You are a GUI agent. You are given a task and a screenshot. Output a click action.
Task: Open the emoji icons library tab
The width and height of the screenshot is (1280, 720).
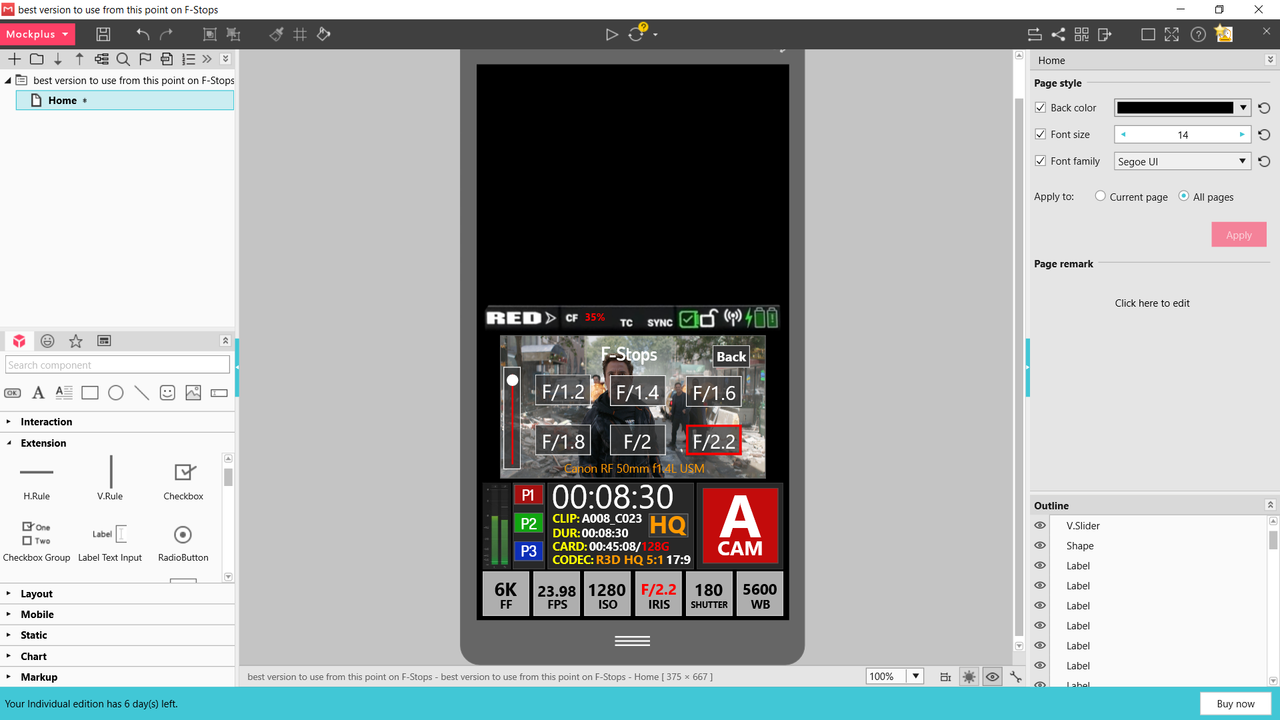47,341
